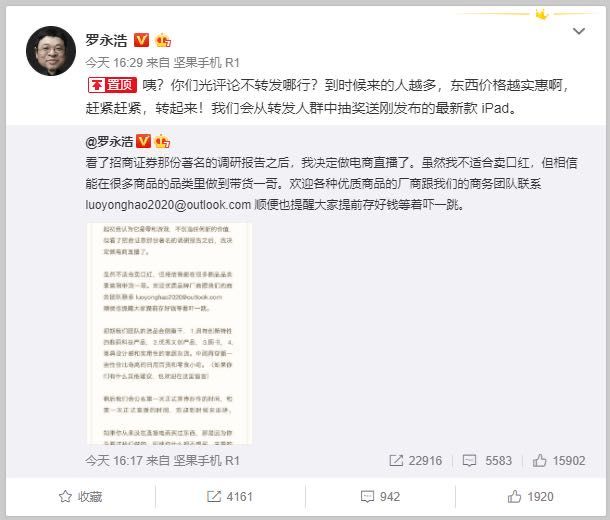Click the 罗永浩 username at top
Viewport: 610px width, 520px height.
pos(106,40)
